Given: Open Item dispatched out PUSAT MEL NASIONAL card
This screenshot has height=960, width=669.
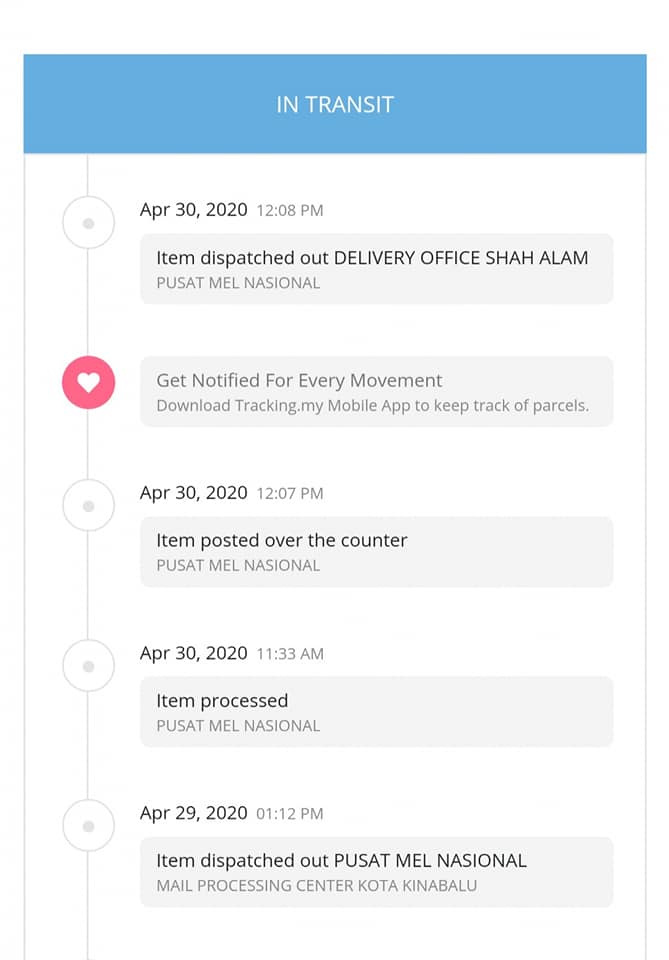Looking at the screenshot, I should point(376,872).
